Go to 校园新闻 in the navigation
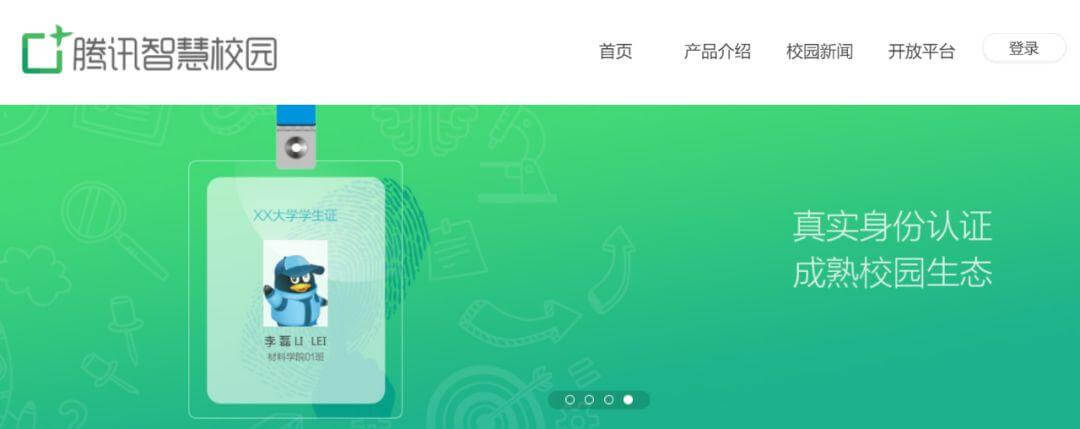Viewport: 1080px width, 429px height. point(820,52)
